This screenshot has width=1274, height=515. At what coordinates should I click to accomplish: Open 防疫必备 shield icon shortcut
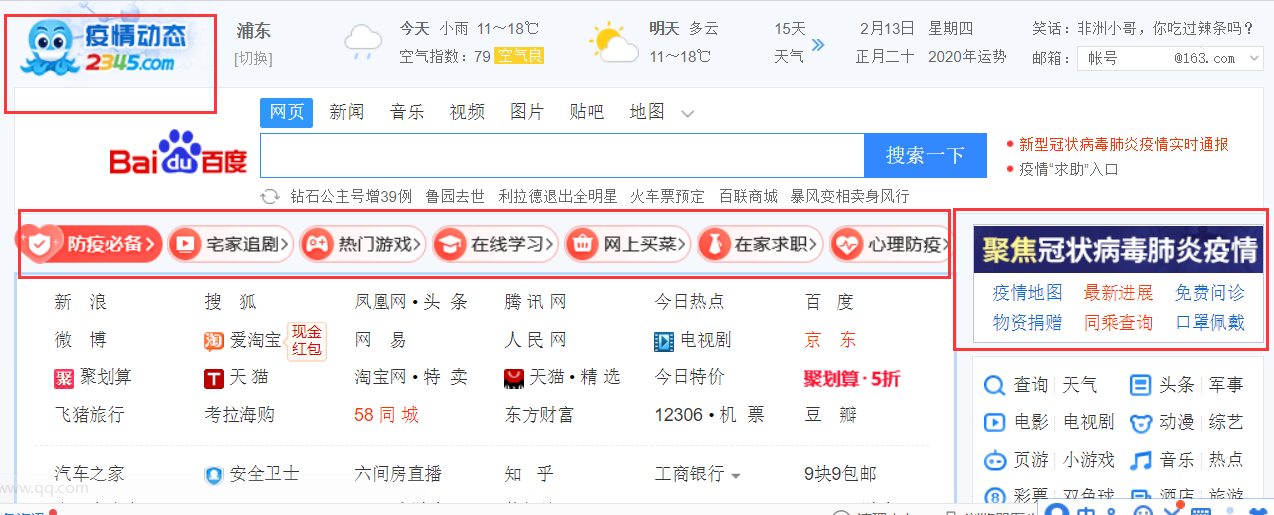(x=39, y=243)
